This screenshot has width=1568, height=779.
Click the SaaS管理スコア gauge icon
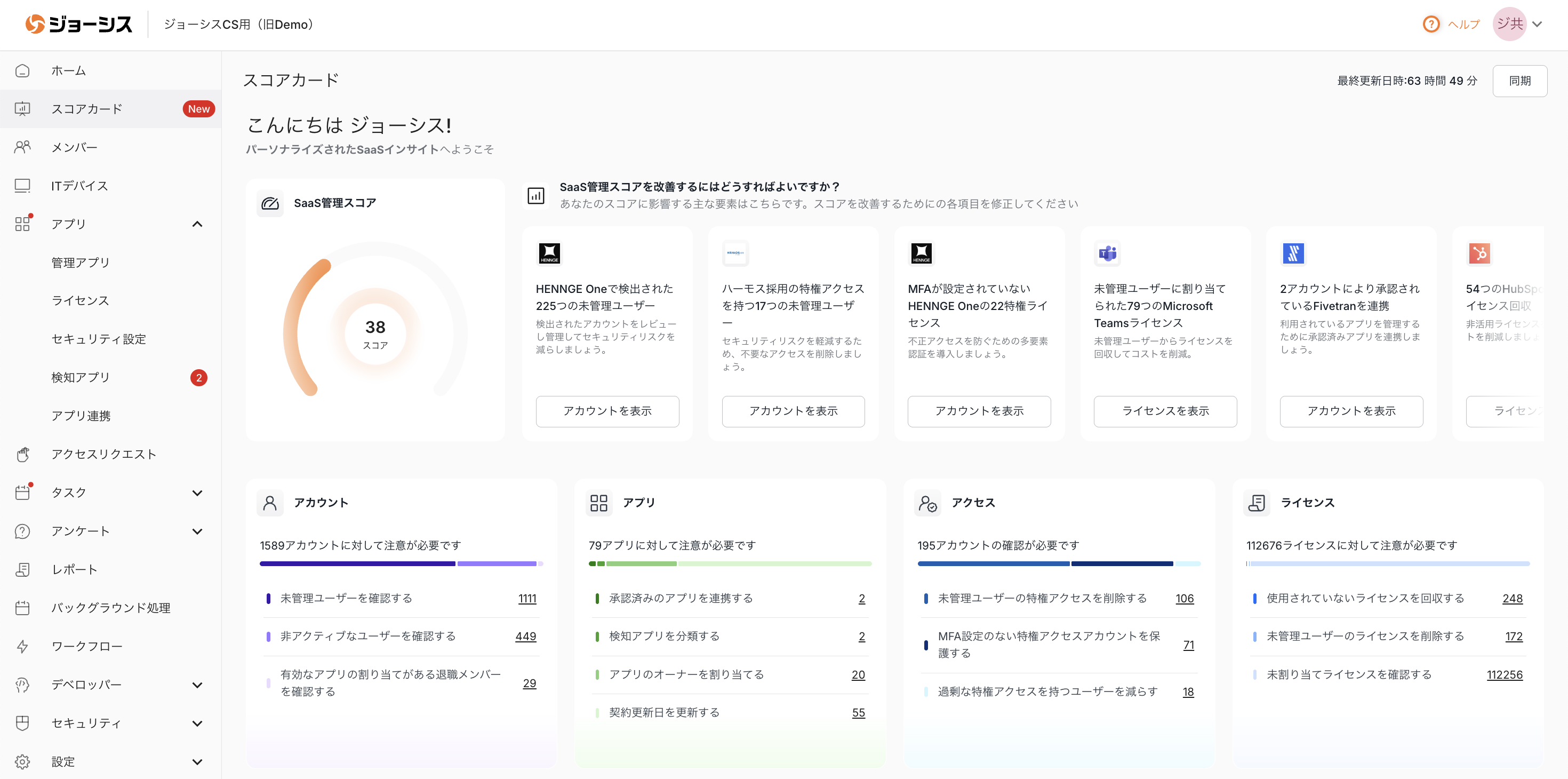pos(270,203)
